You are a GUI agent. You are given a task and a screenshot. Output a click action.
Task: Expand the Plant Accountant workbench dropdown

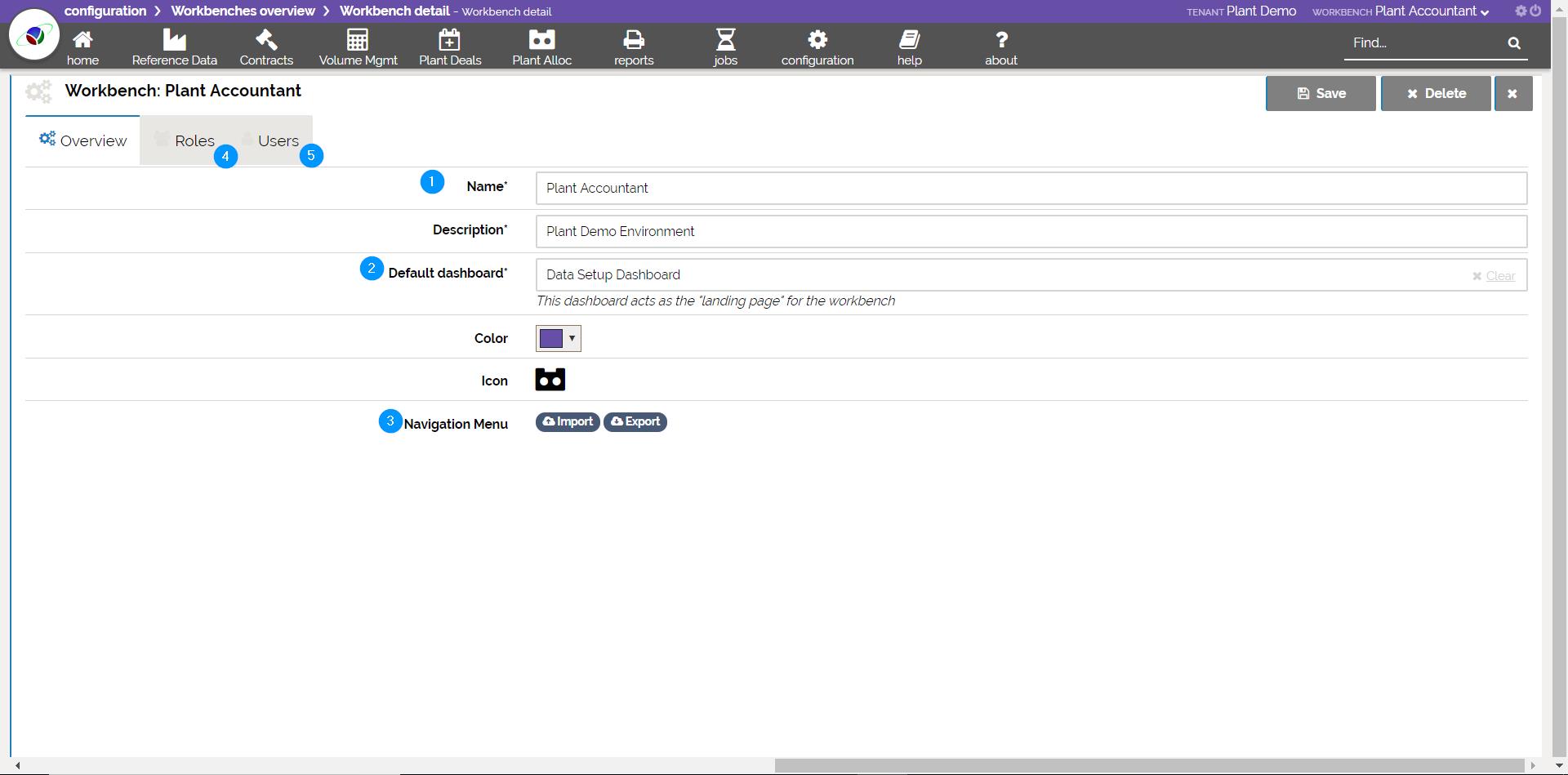[1484, 12]
